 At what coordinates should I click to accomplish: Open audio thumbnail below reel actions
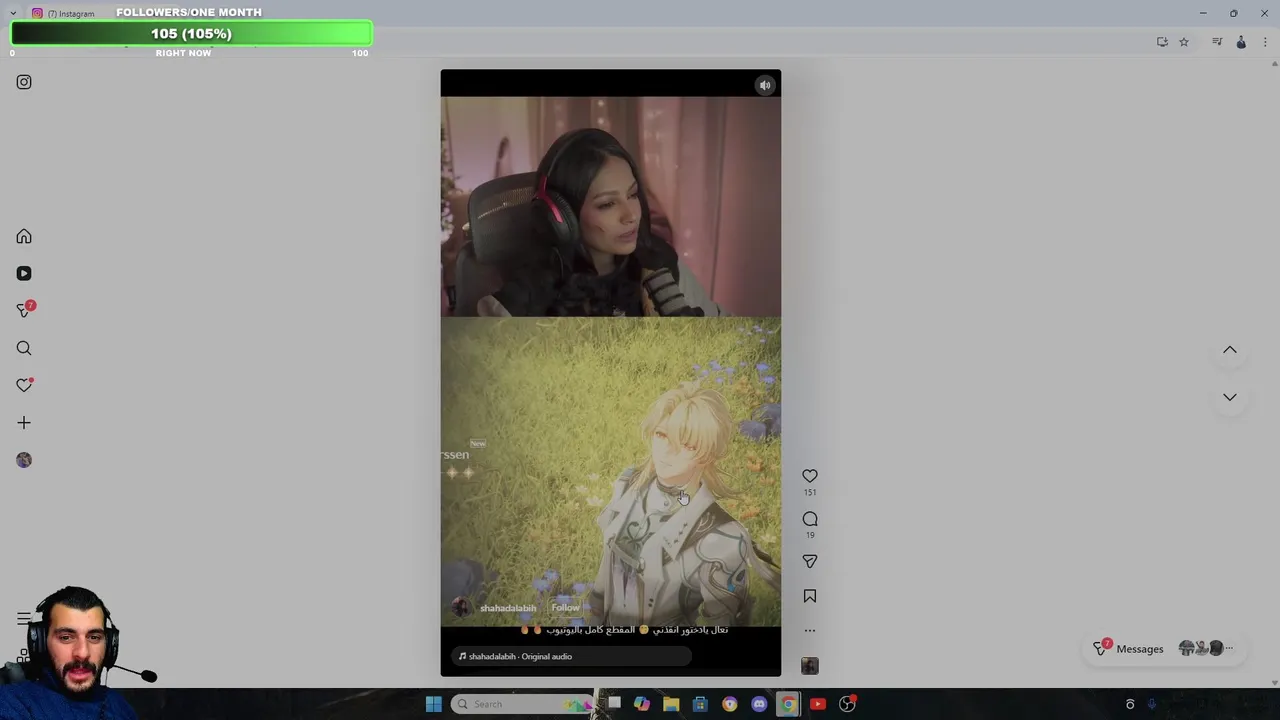tap(810, 666)
